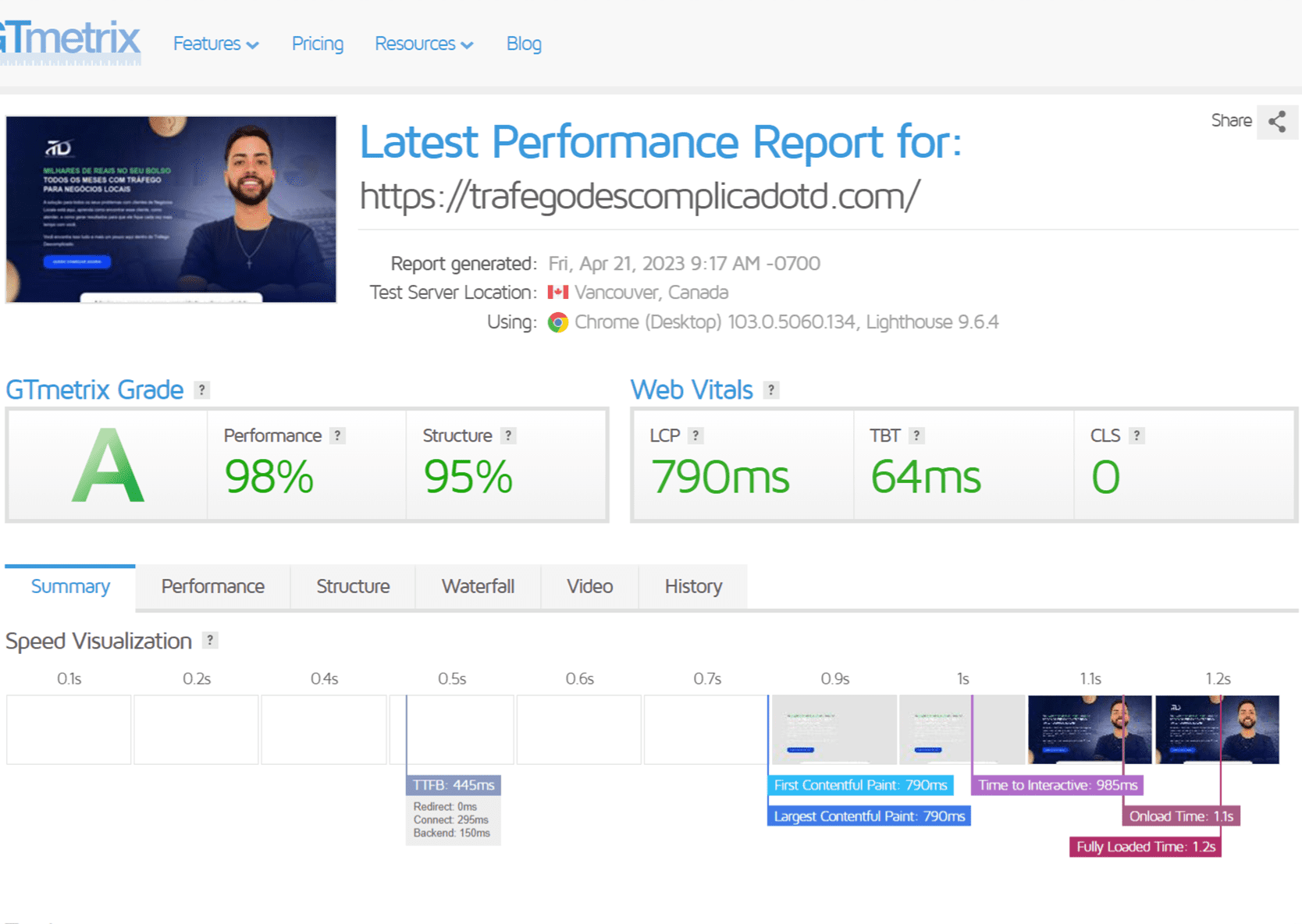
Task: Select the Summary tab
Action: click(70, 586)
